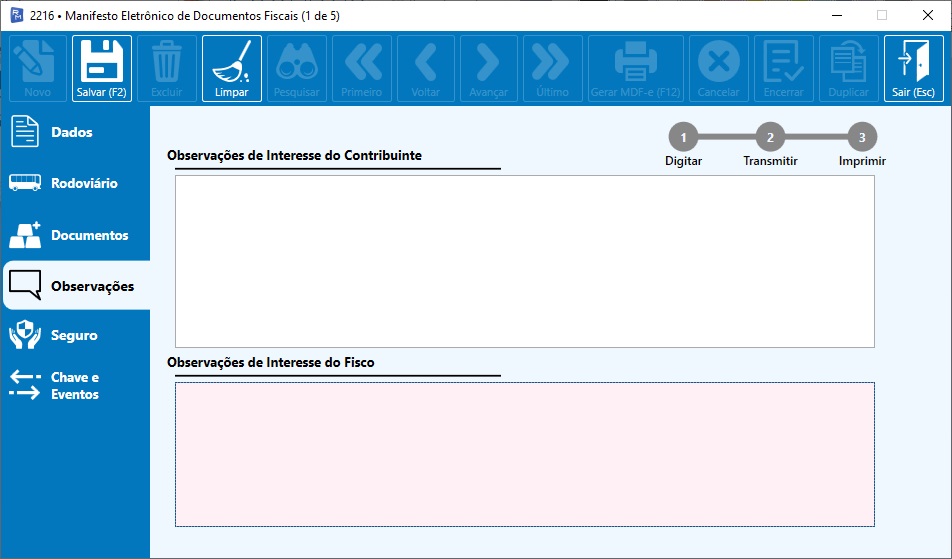Open the Rodoviário section

point(75,183)
